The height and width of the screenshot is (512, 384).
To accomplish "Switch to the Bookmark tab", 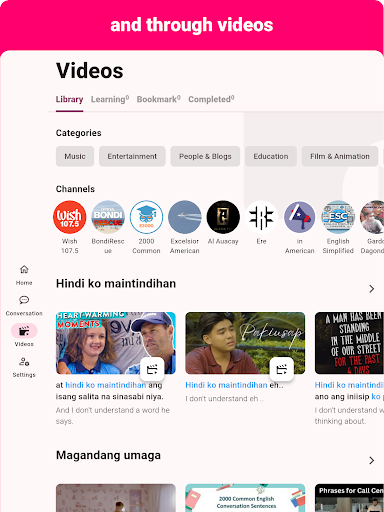I will (159, 99).
